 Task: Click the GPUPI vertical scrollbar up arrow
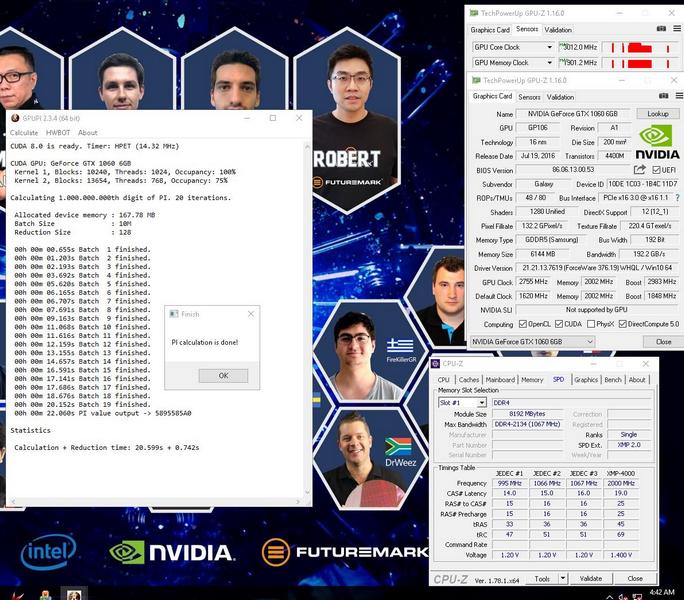tap(307, 146)
